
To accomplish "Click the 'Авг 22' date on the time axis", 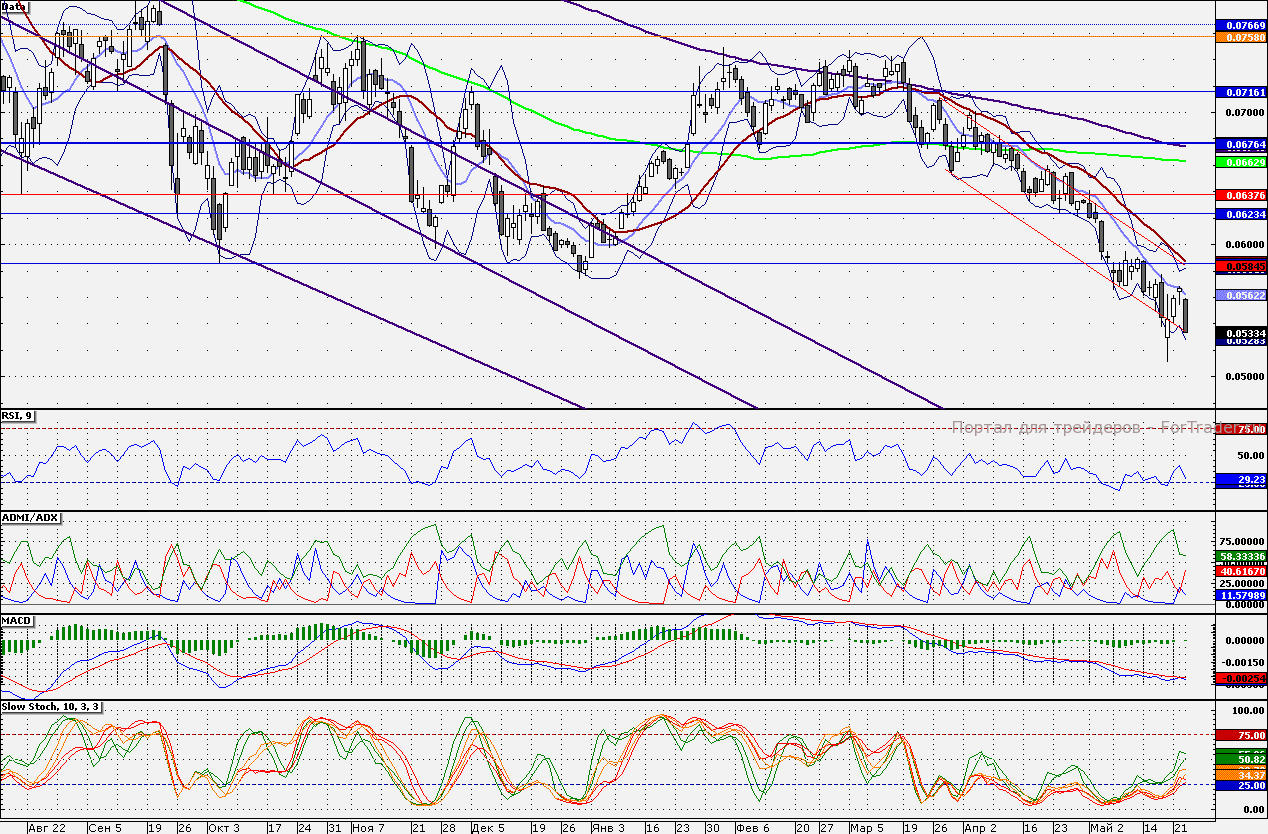I will coord(47,827).
